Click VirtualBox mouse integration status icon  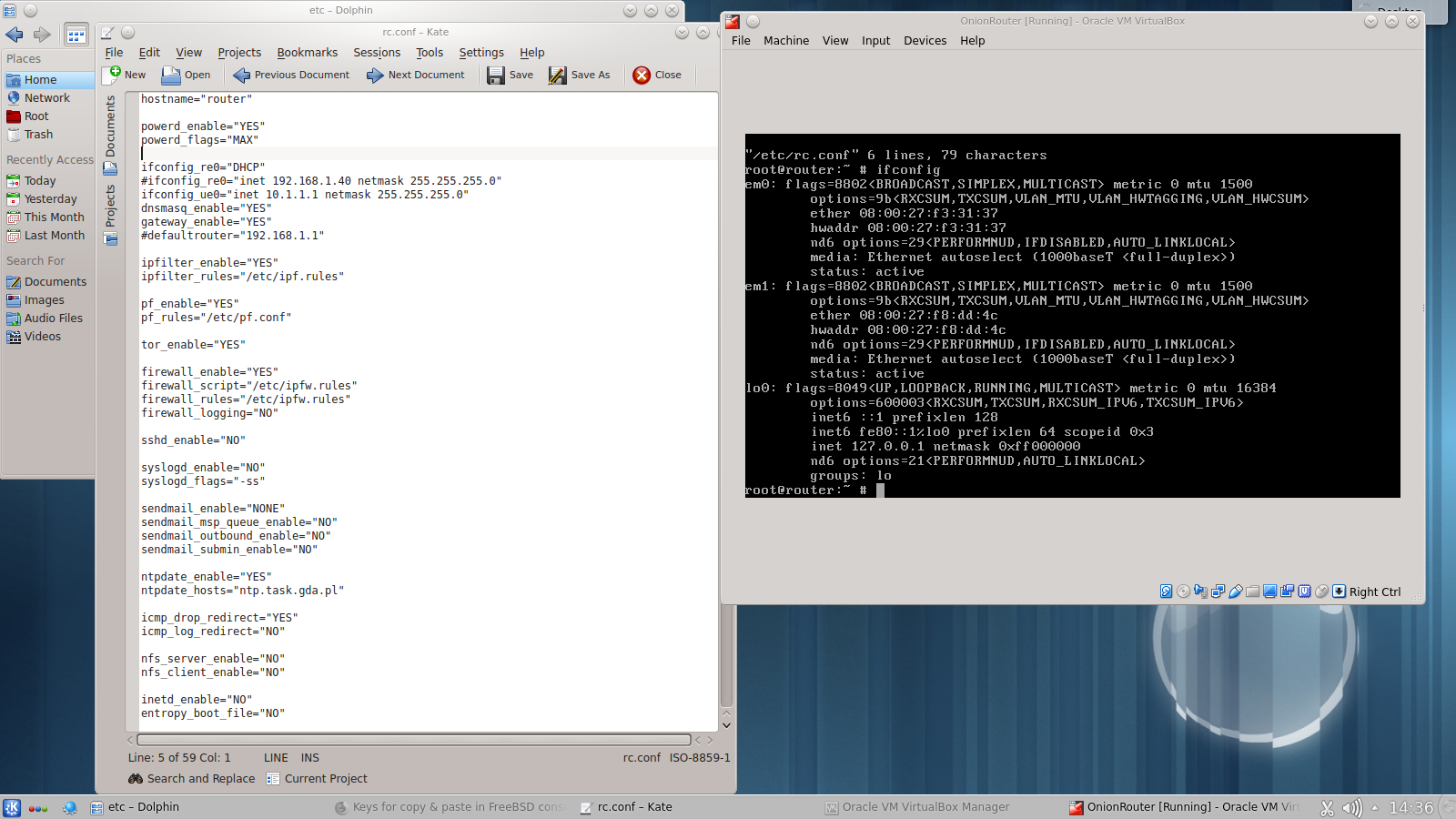click(x=1321, y=591)
